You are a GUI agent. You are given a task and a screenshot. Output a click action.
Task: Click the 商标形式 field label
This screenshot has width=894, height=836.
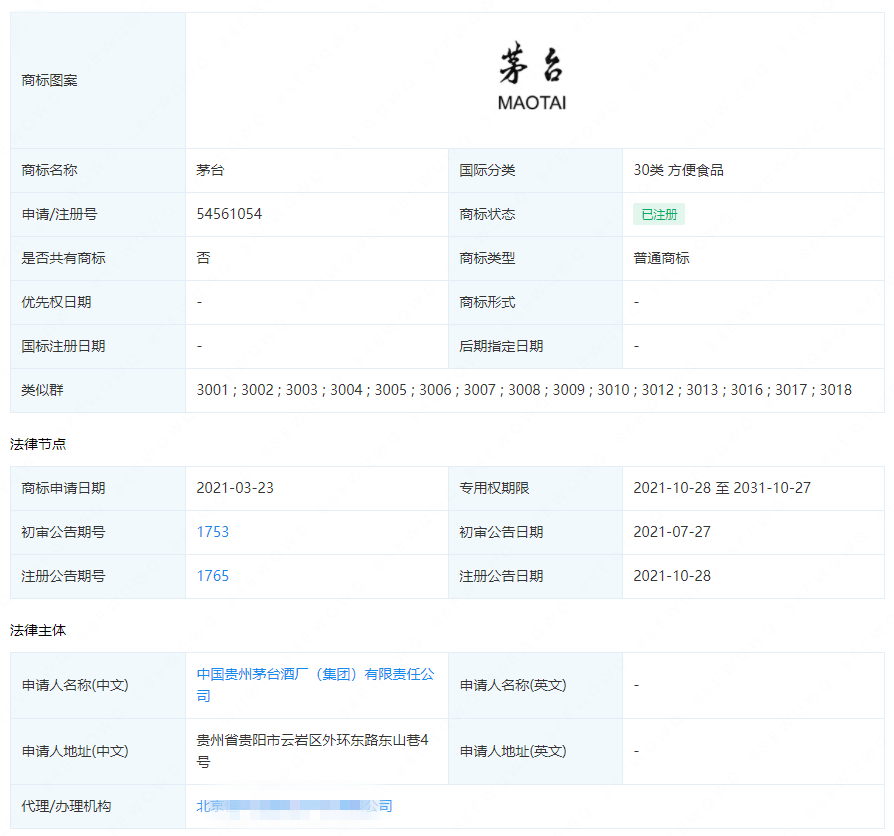click(487, 302)
